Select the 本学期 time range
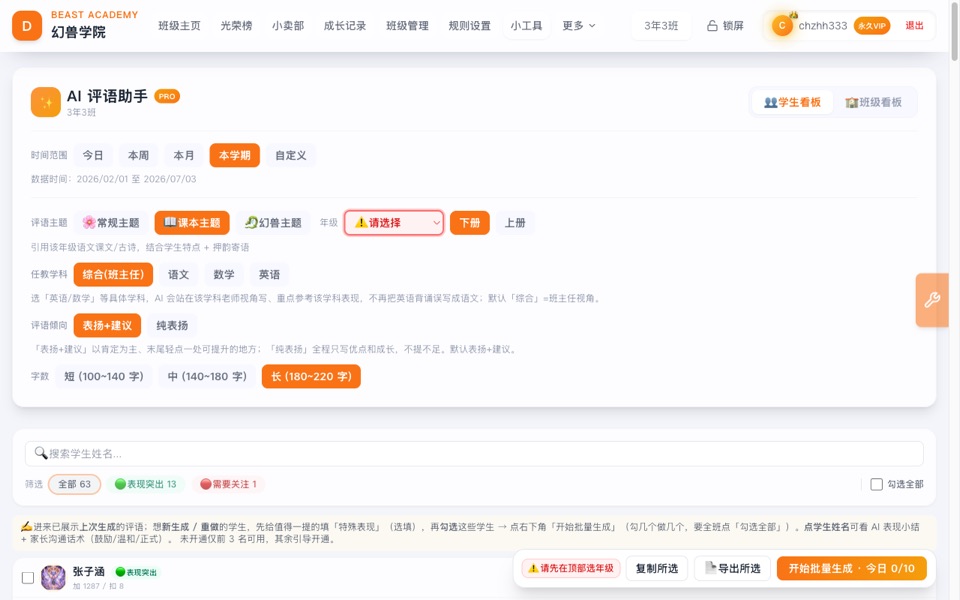 click(234, 156)
